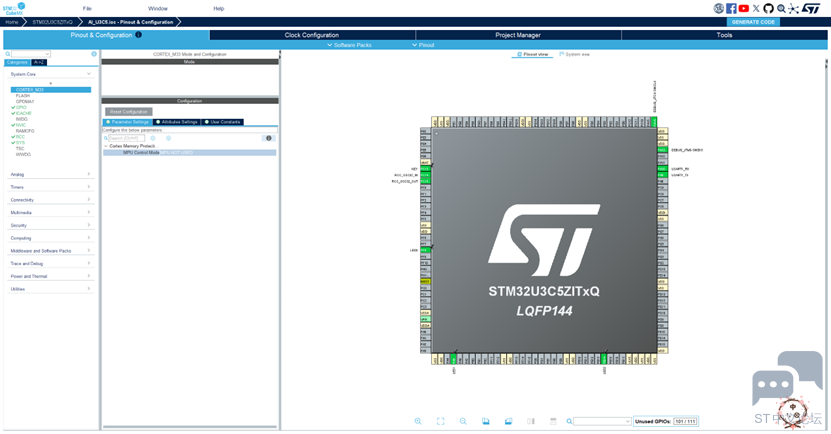Click the zoom out icon under the pinout
Image resolution: width=831 pixels, height=434 pixels.
pyautogui.click(x=463, y=421)
